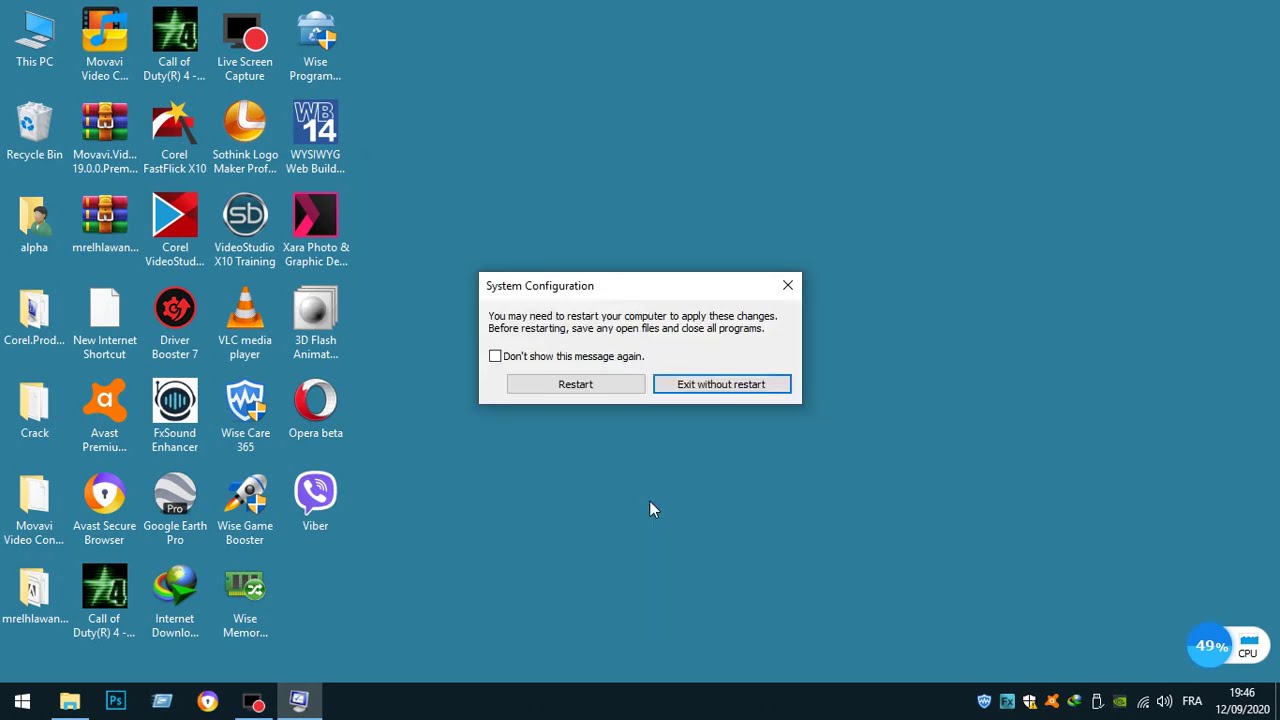Image resolution: width=1280 pixels, height=720 pixels.
Task: Select Corel FastFlick X10 icon
Action: [175, 139]
